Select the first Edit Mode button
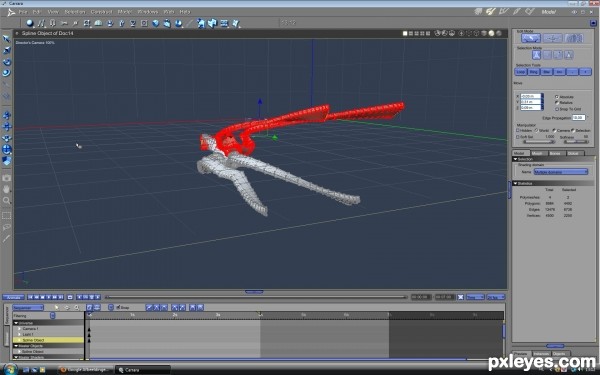The height and width of the screenshot is (375, 600). click(x=531, y=38)
